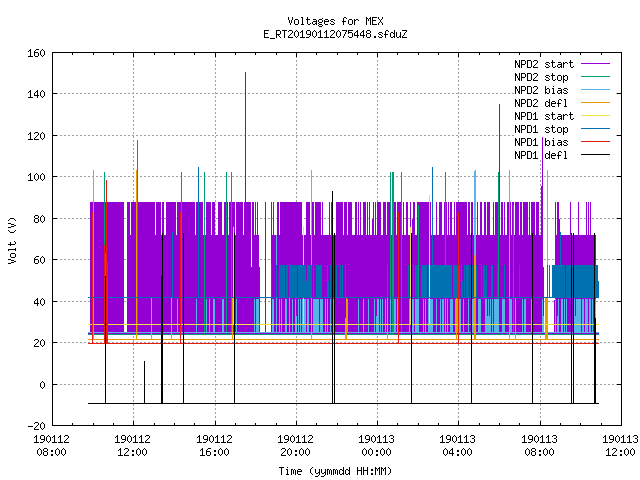This screenshot has width=640, height=480.
Task: Click the 190112 20:00 x-axis tick label
Action: click(295, 446)
